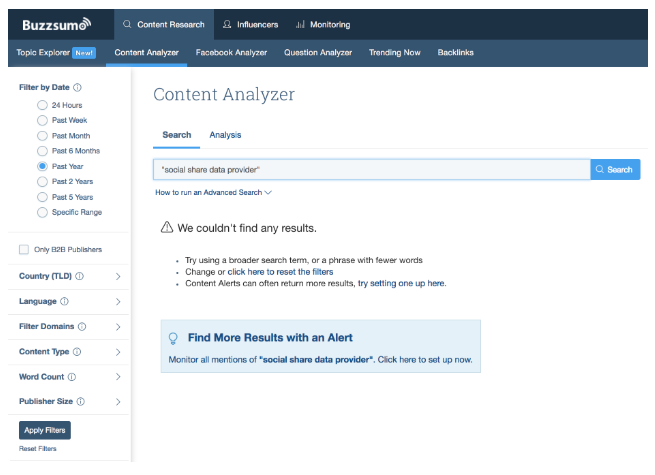Select the Past 5 Years date filter
Viewport: 655px width, 475px height.
pyautogui.click(x=42, y=197)
